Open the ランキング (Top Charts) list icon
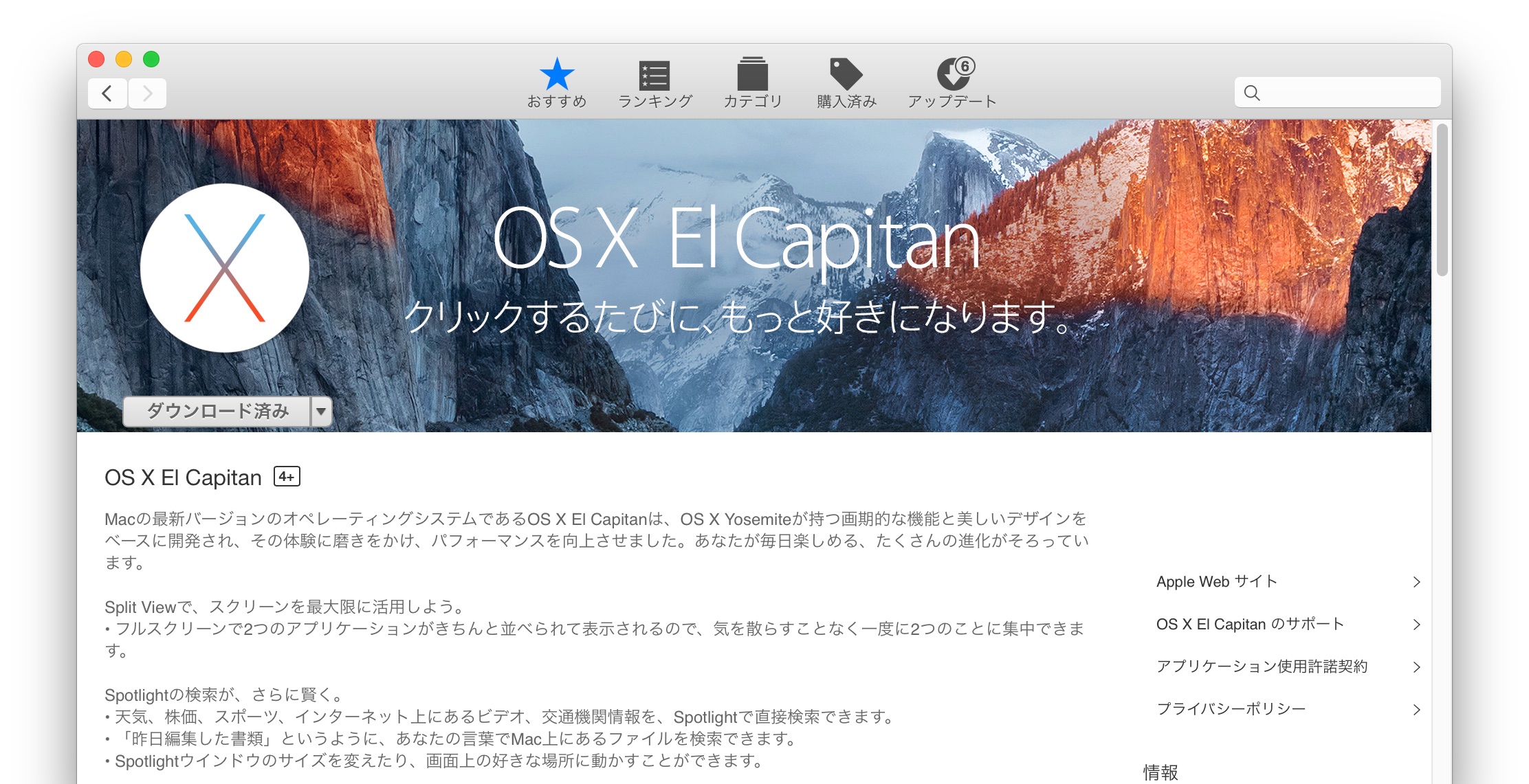The image size is (1529, 784). point(654,76)
